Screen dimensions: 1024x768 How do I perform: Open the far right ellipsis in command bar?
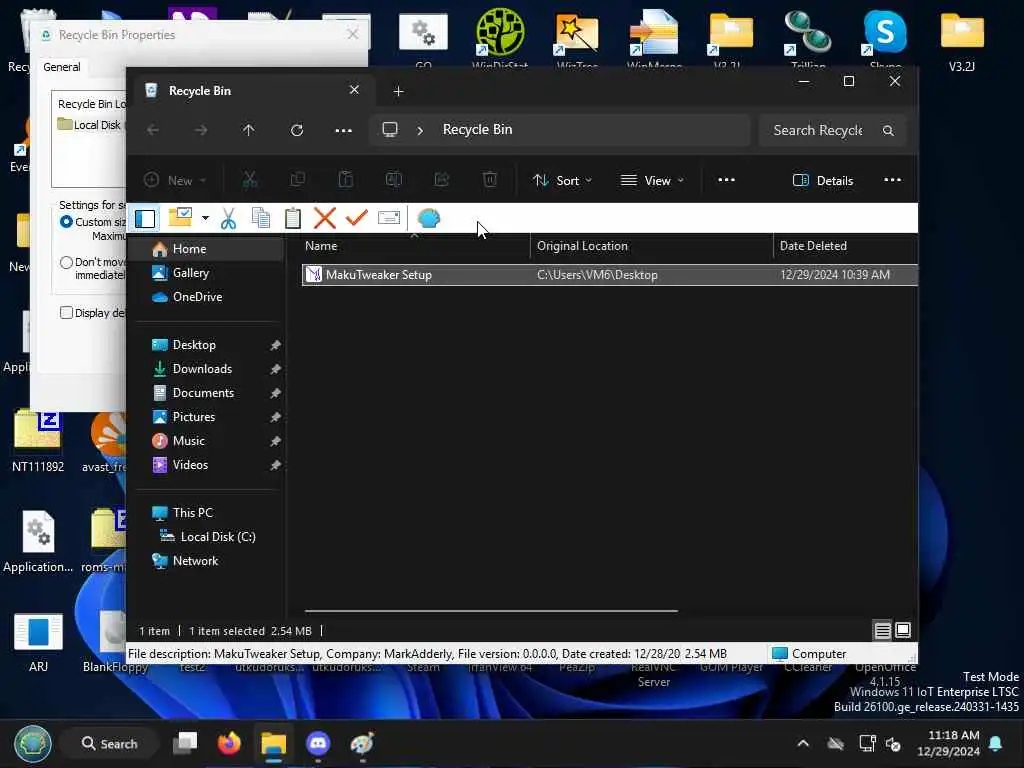tap(892, 180)
